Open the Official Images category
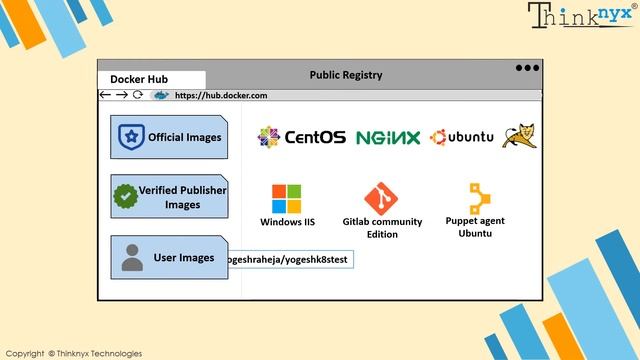Screen dimensions: 640x360 coord(169,137)
